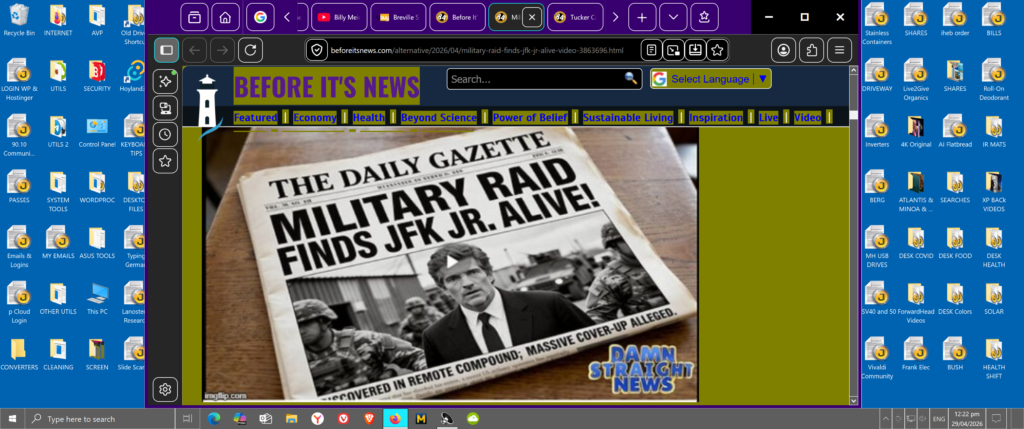Open the browser hamburger menu
The image size is (1024, 429).
(x=841, y=50)
